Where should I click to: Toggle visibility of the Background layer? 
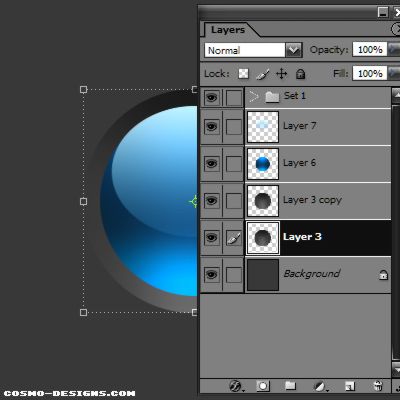212,275
